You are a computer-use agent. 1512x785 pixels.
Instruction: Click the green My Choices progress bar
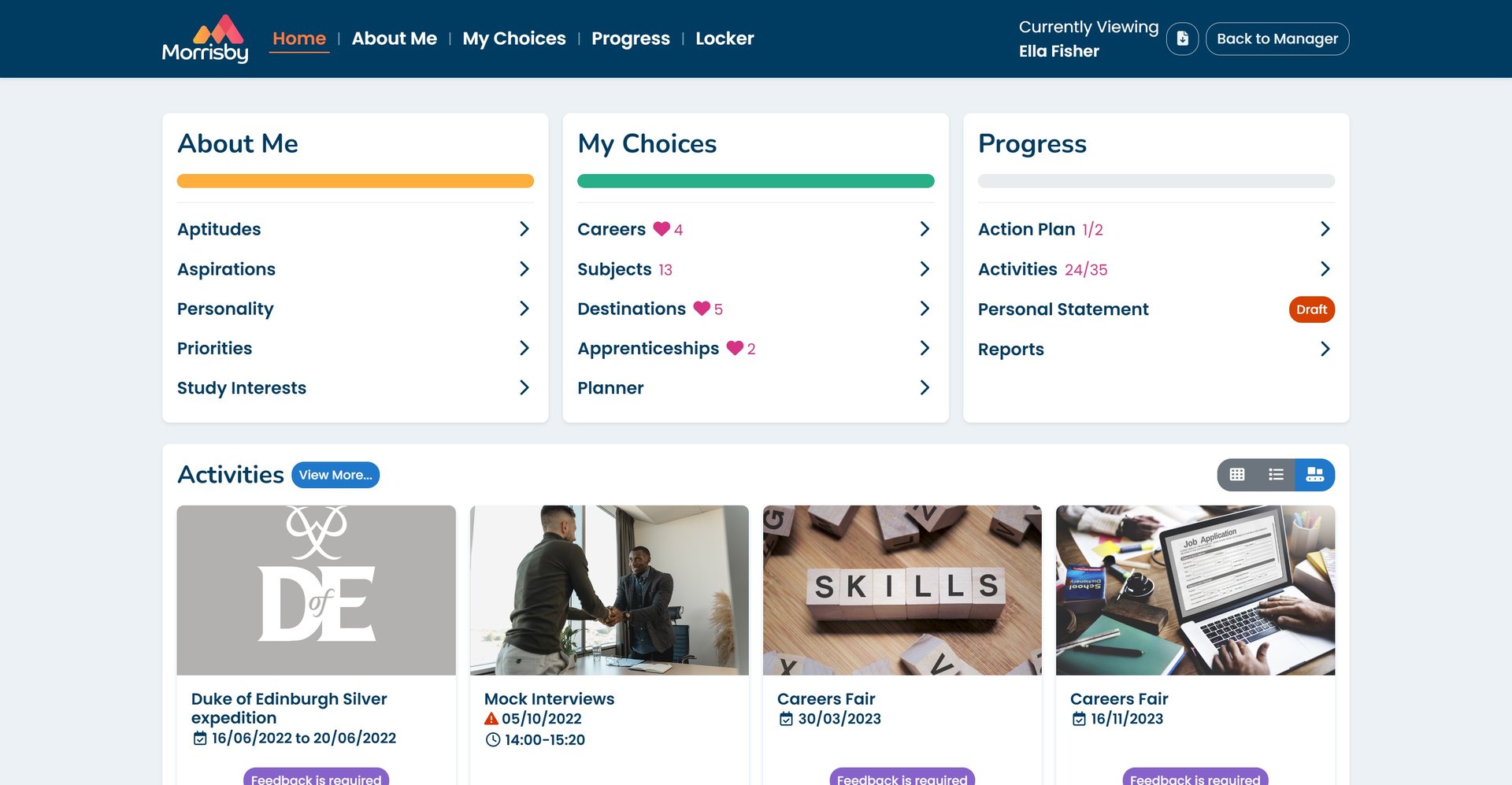tap(755, 181)
